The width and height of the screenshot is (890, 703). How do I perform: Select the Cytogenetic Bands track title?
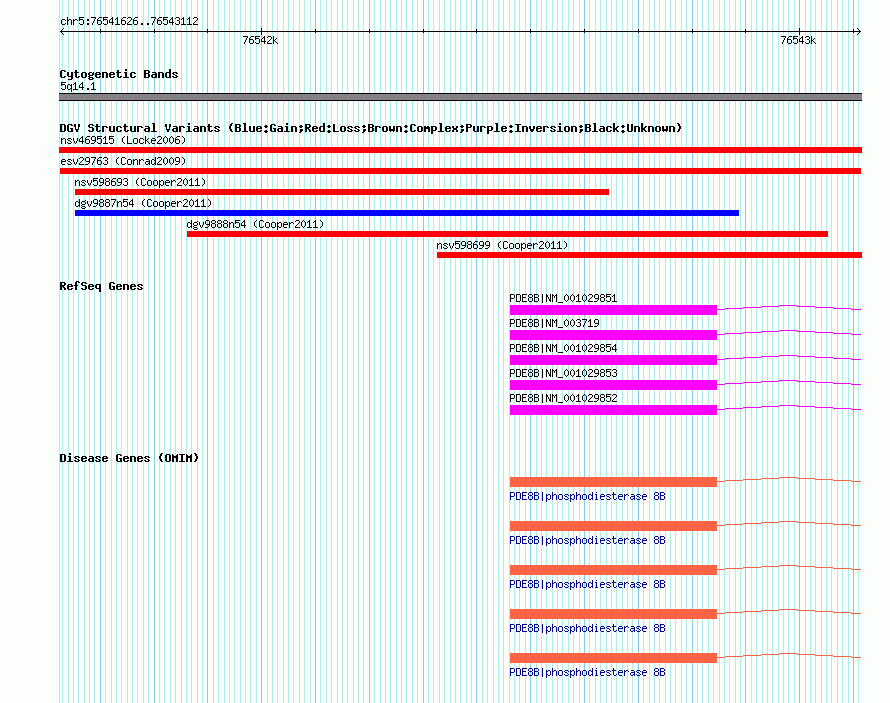coord(119,74)
